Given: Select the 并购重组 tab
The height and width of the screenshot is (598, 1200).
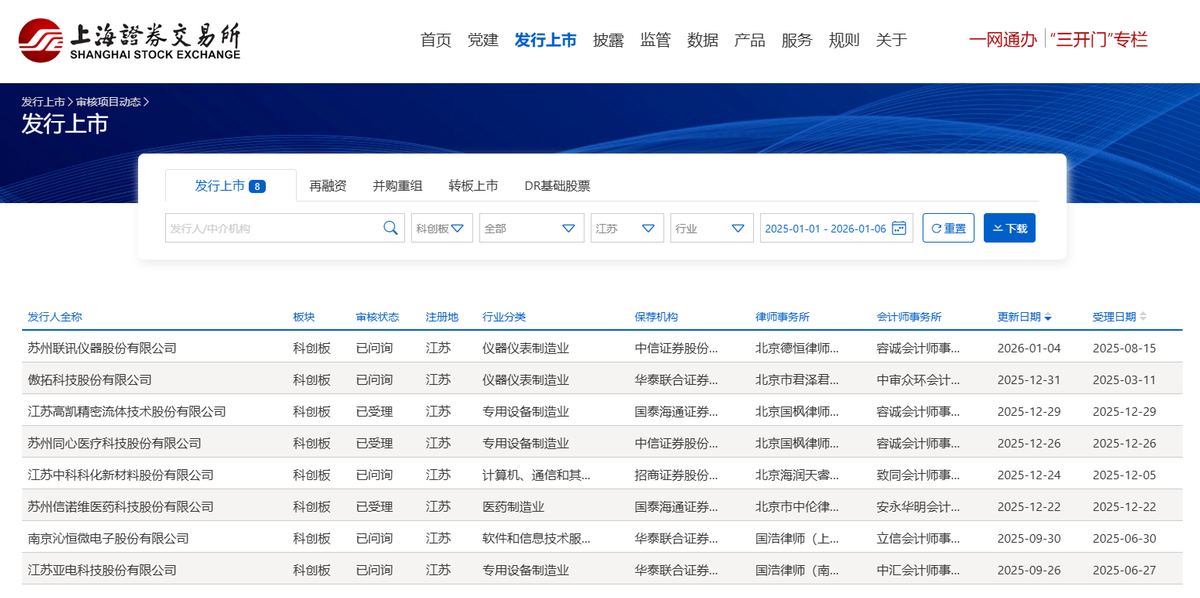Looking at the screenshot, I should coord(397,186).
